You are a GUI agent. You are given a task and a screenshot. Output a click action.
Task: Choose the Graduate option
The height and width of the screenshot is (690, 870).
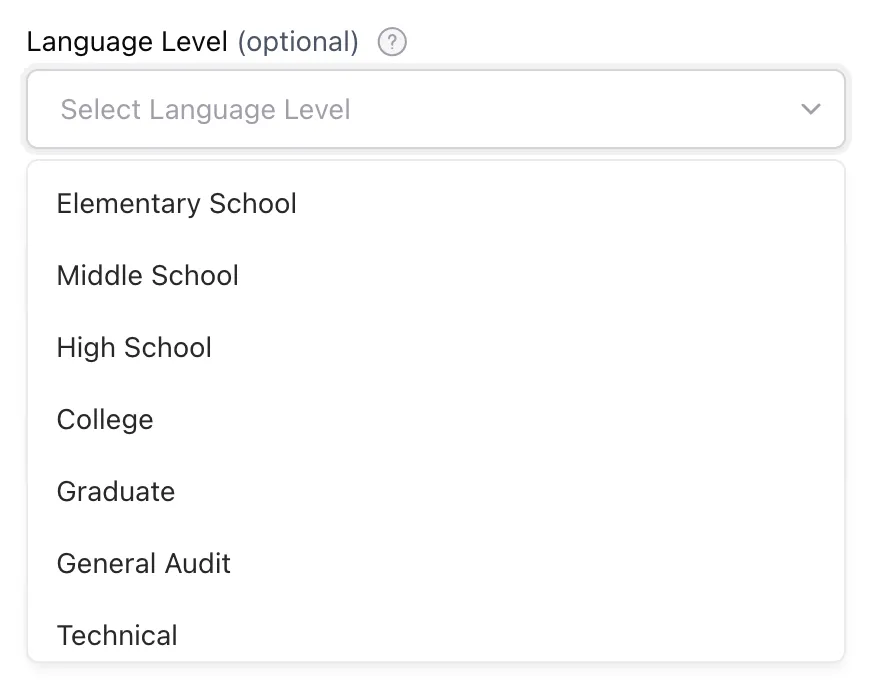click(116, 492)
